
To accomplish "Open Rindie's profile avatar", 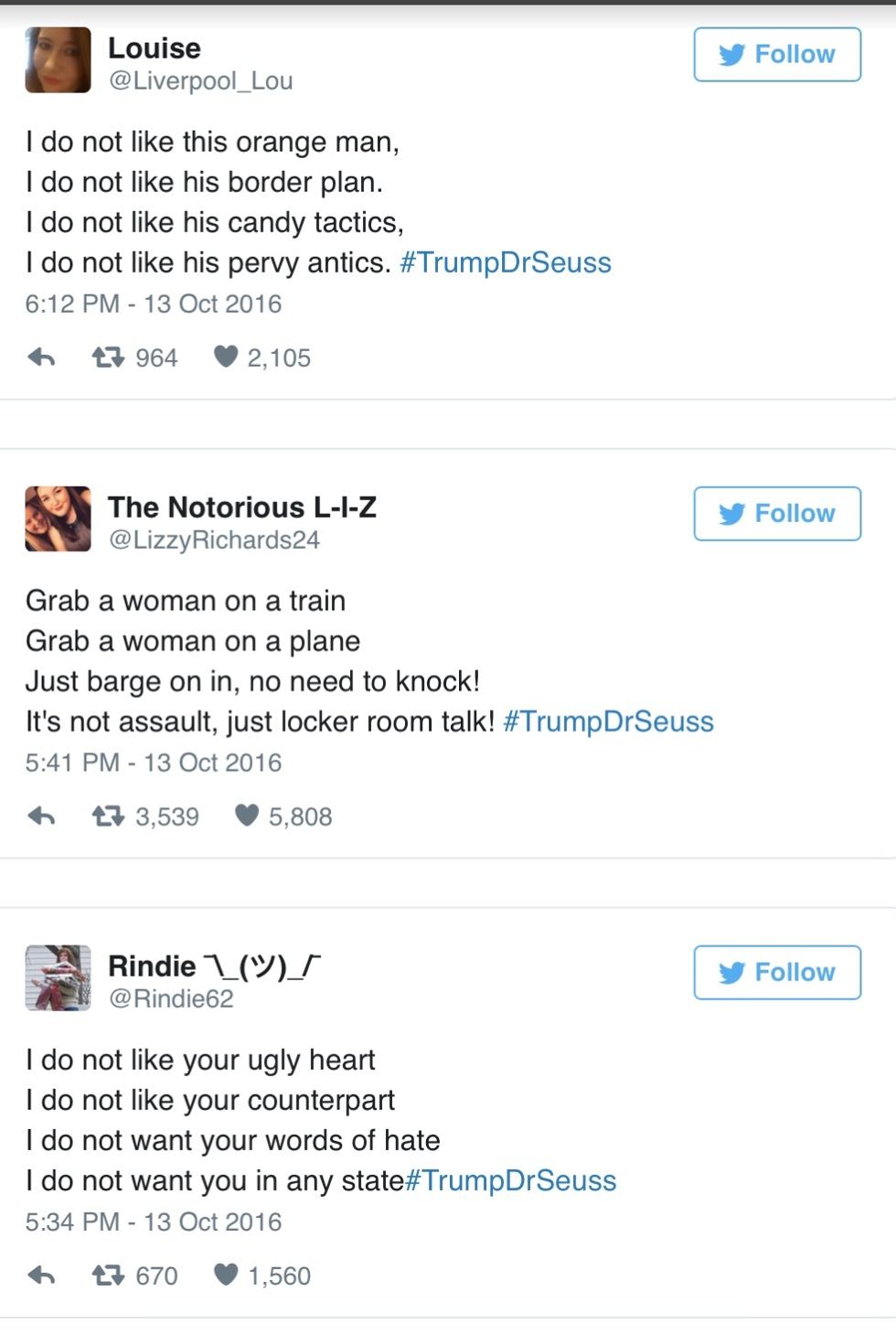I will click(x=58, y=978).
